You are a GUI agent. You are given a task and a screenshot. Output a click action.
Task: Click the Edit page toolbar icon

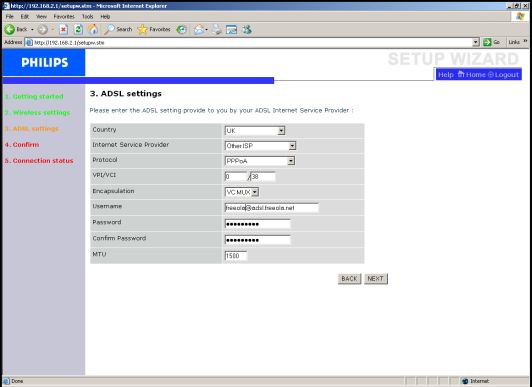[x=231, y=30]
